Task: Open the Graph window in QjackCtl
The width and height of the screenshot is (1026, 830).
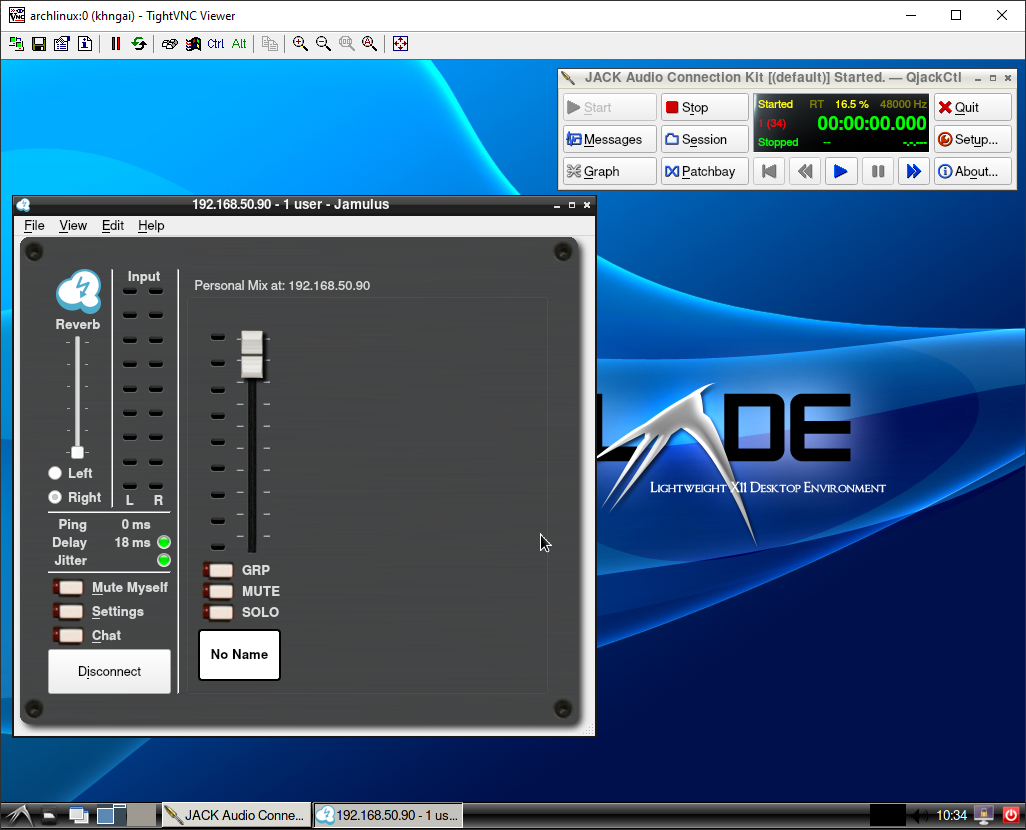Action: pyautogui.click(x=610, y=171)
